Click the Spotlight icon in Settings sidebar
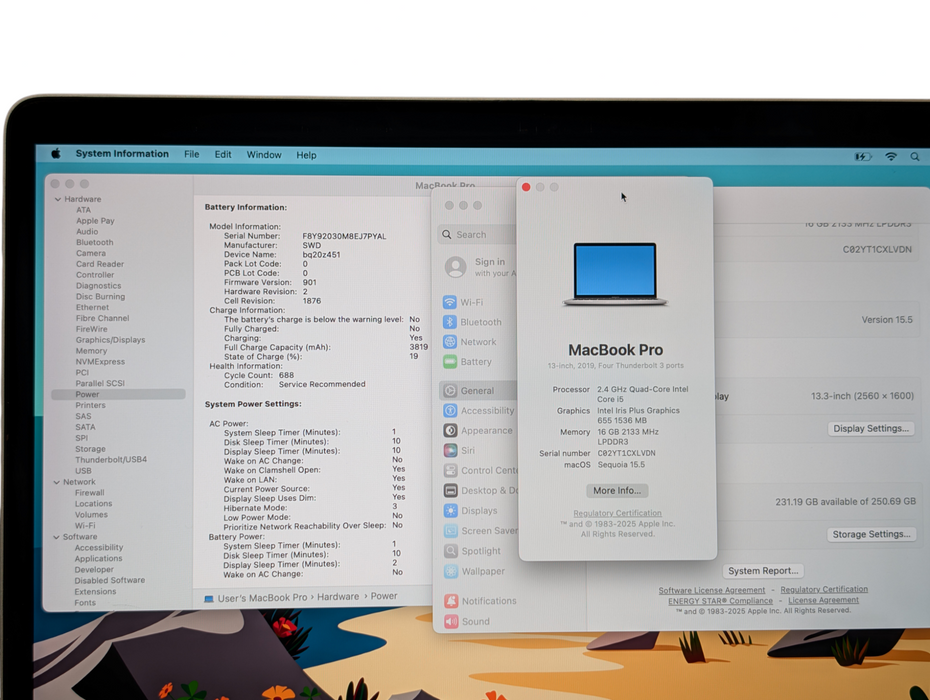930x700 pixels. 451,551
